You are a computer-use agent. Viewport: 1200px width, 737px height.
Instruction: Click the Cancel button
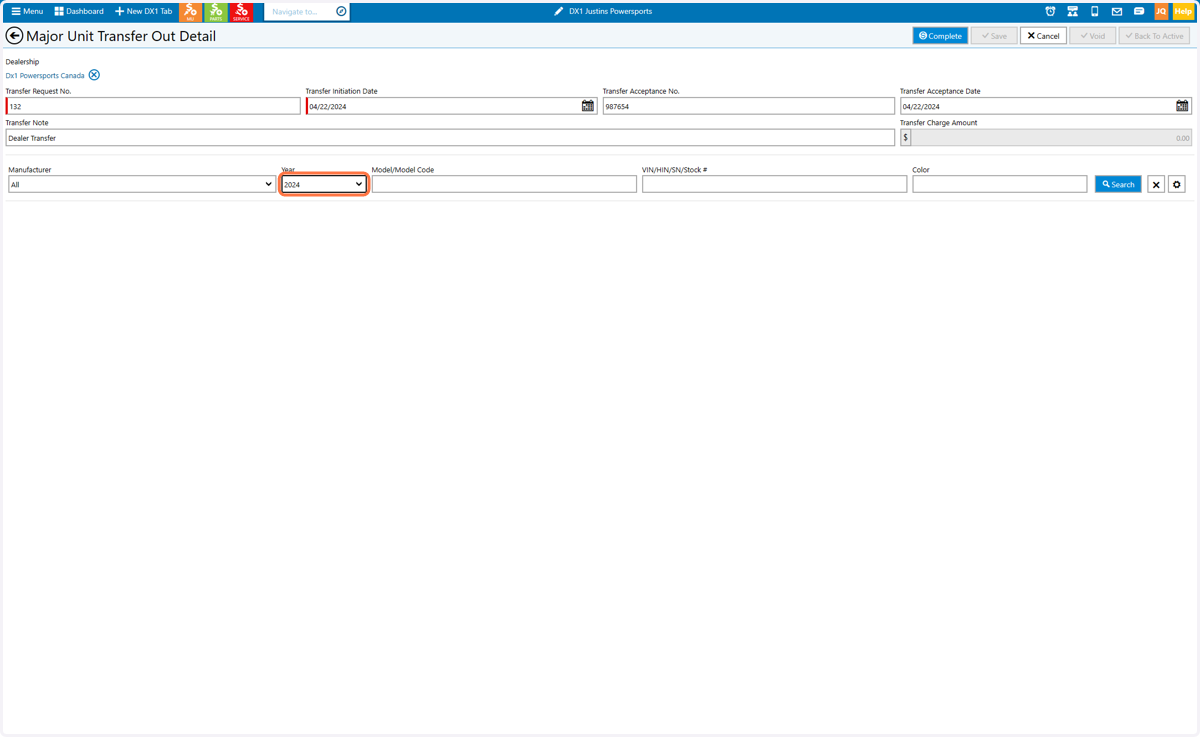tap(1043, 35)
